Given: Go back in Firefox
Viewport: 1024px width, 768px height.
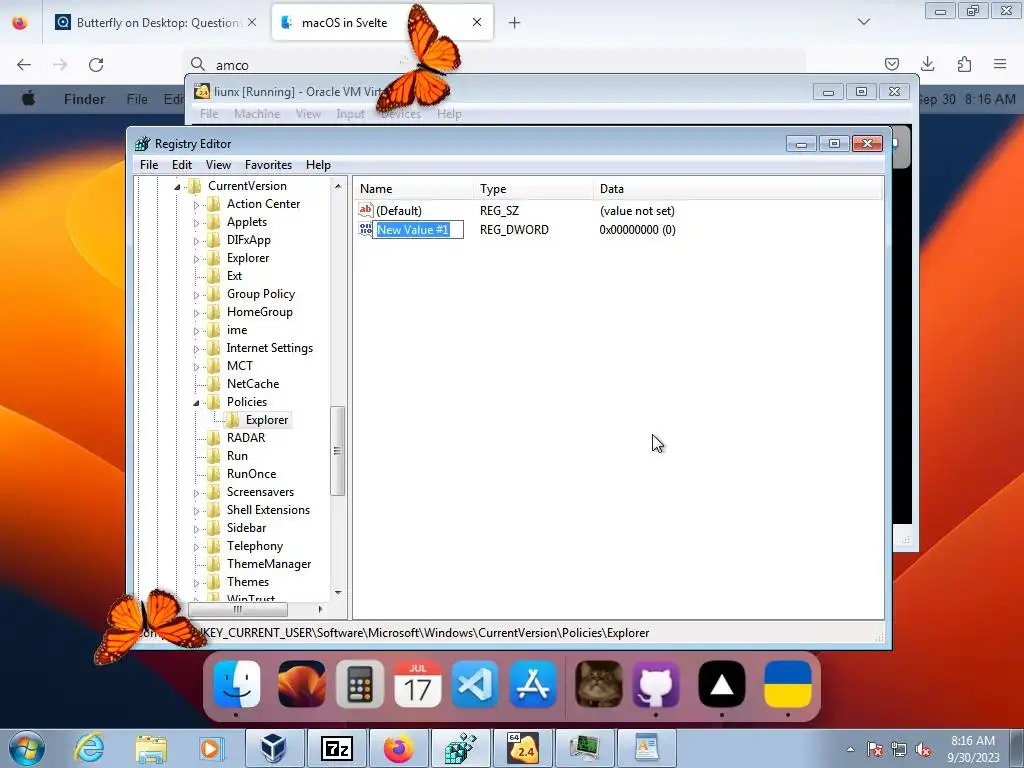Looking at the screenshot, I should coord(24,64).
